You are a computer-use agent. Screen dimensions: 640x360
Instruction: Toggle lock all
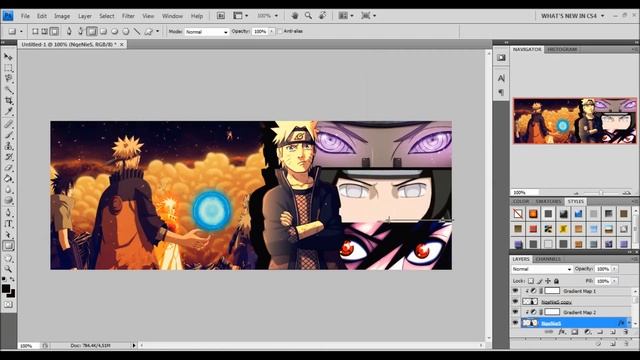556,281
